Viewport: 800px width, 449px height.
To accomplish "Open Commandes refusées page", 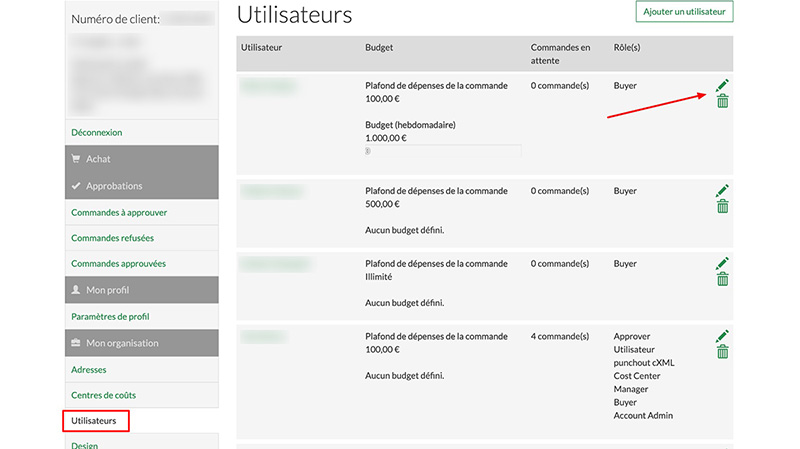I will [112, 238].
